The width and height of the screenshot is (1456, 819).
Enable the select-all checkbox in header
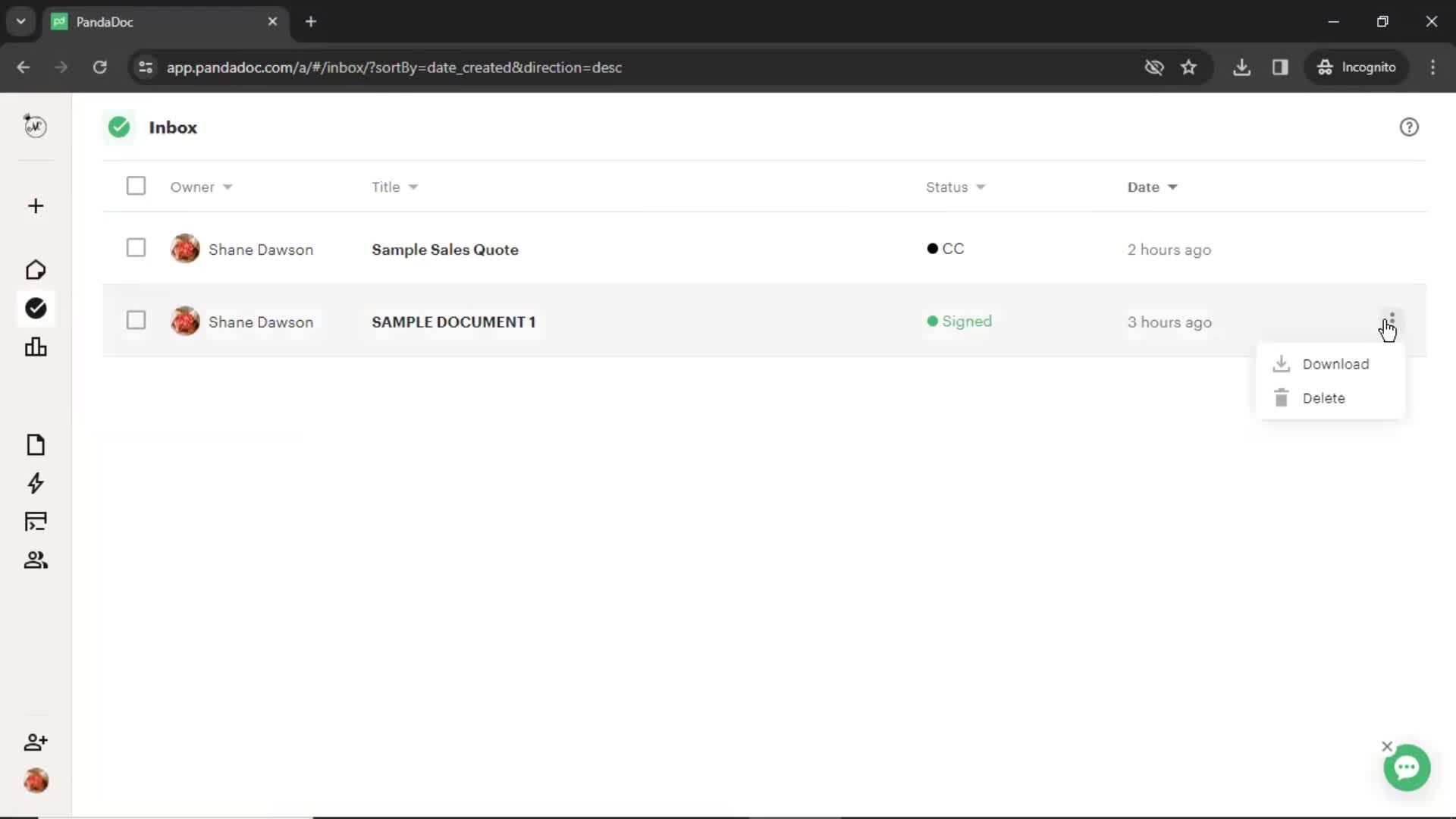pos(136,186)
